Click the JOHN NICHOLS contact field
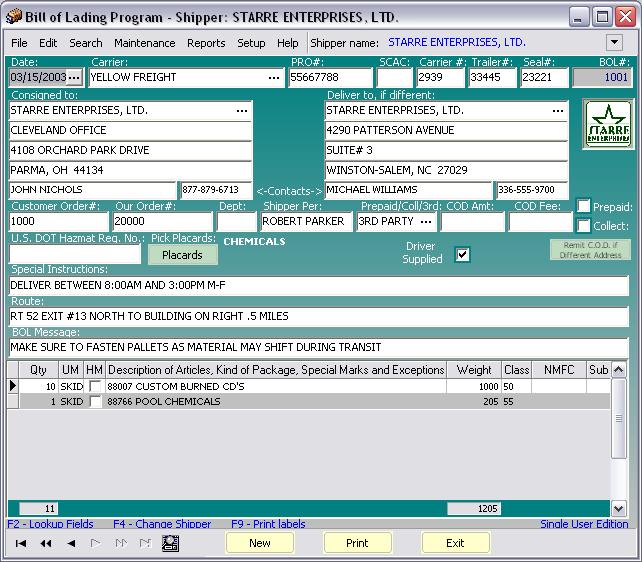Image resolution: width=642 pixels, height=562 pixels. click(x=93, y=190)
